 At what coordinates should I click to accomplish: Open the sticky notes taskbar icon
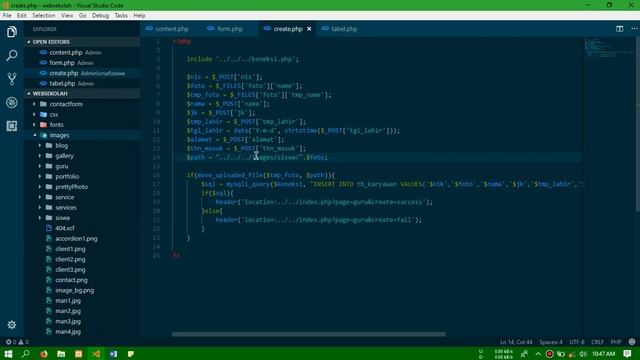coord(131,354)
